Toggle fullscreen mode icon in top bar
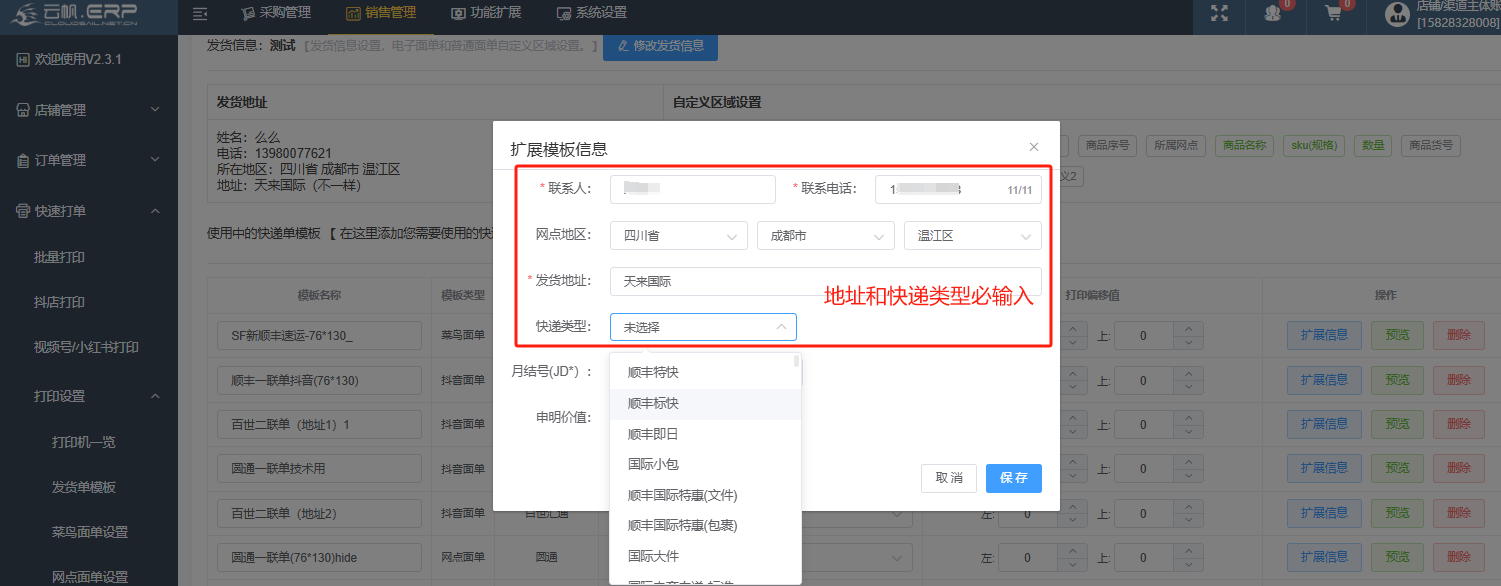The height and width of the screenshot is (586, 1501). [x=1219, y=14]
